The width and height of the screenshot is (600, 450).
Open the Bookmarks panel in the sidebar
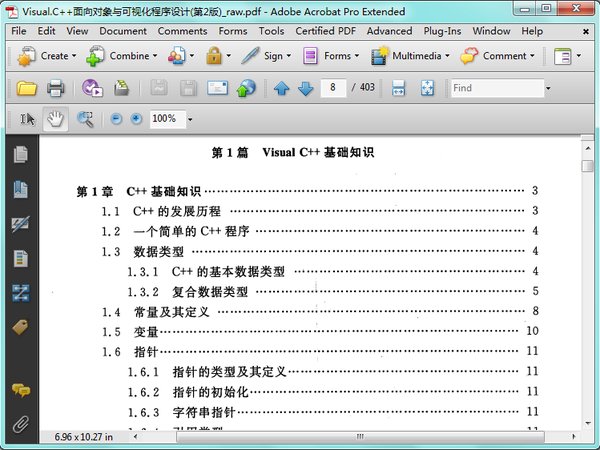tap(21, 189)
